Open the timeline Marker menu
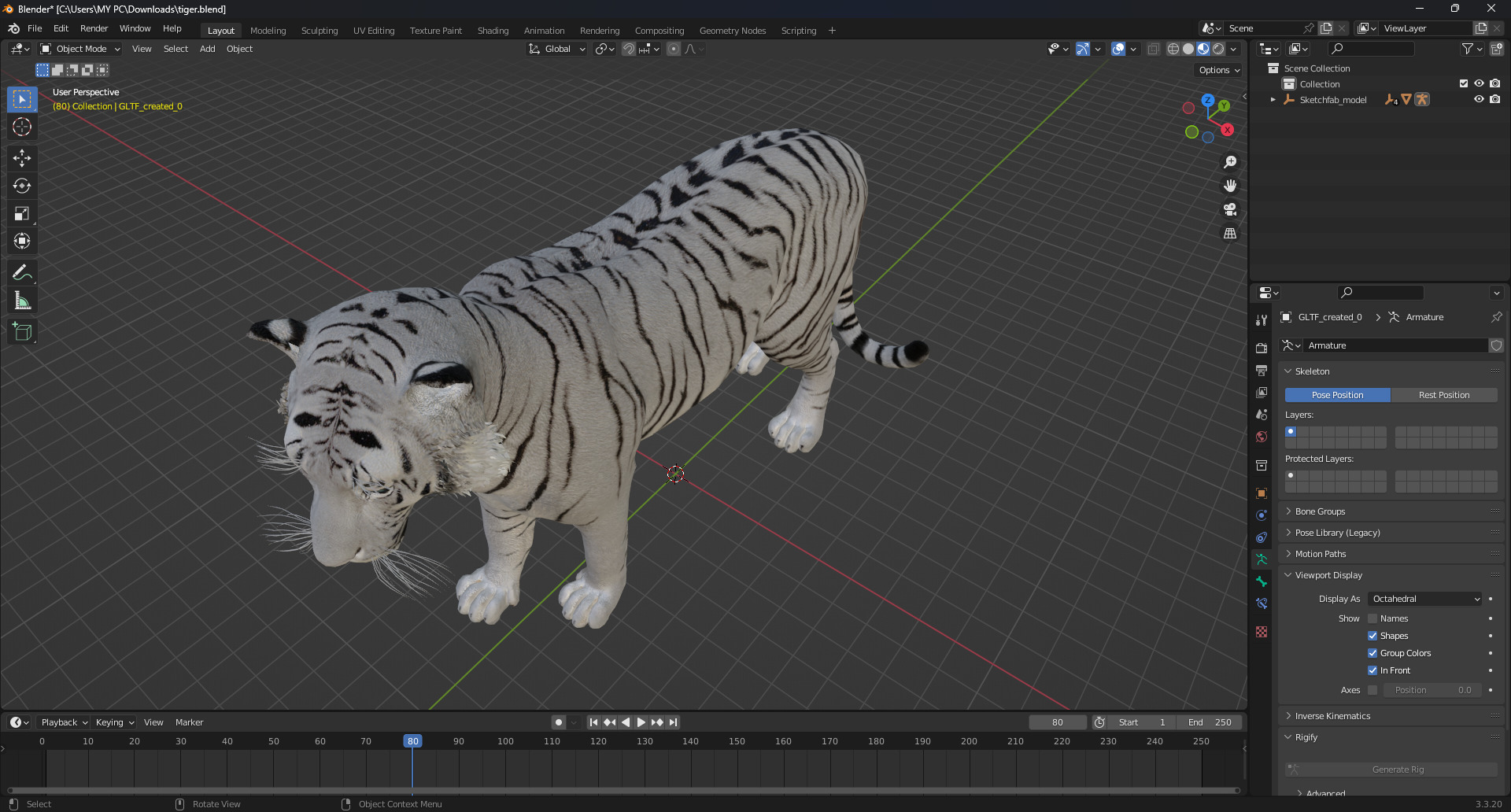This screenshot has width=1511, height=812. [x=189, y=722]
